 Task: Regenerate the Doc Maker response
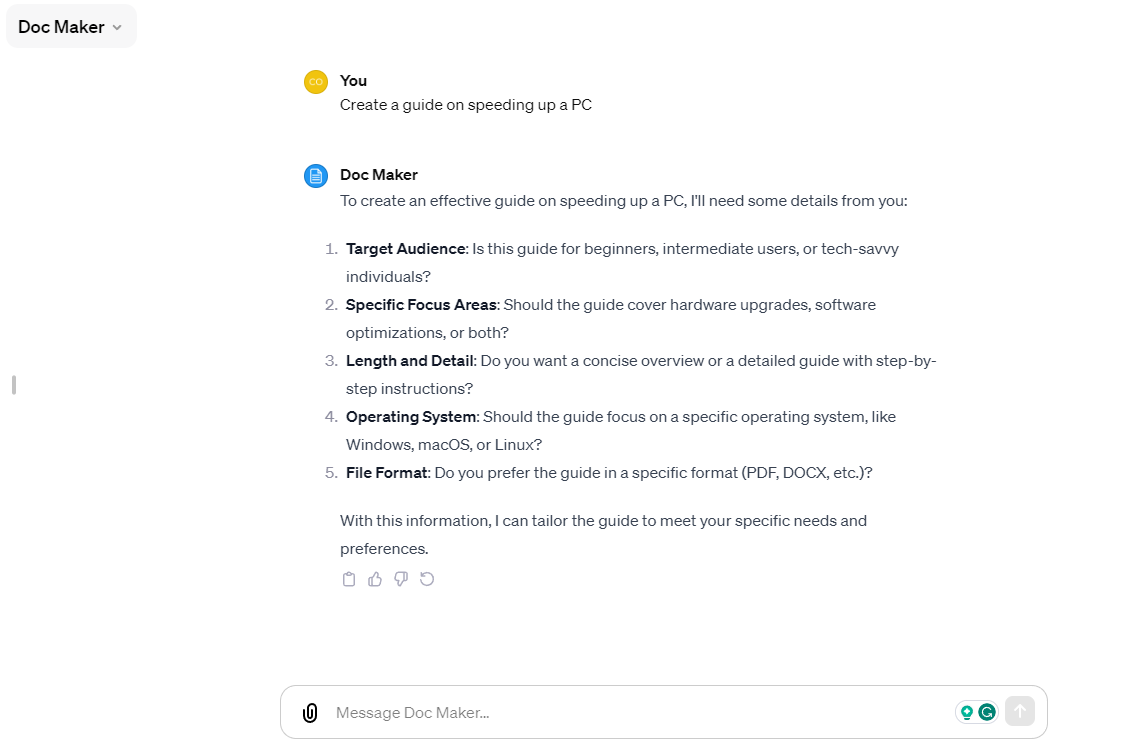point(427,579)
